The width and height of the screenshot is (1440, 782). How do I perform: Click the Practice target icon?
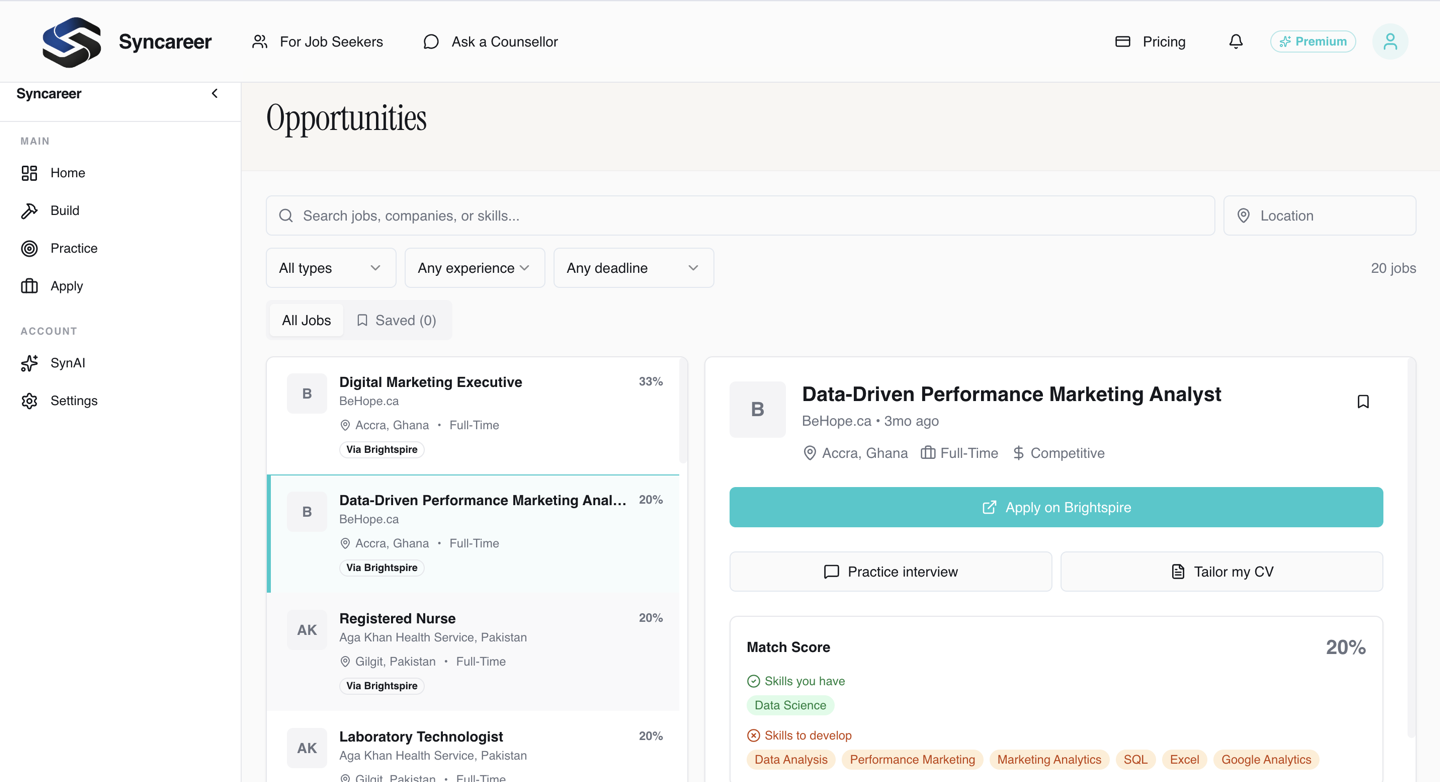(x=29, y=248)
